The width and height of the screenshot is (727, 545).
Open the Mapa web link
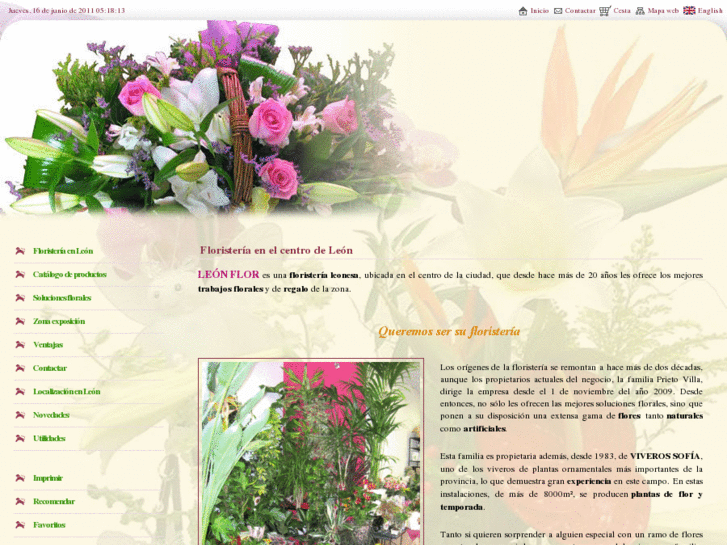coord(663,11)
